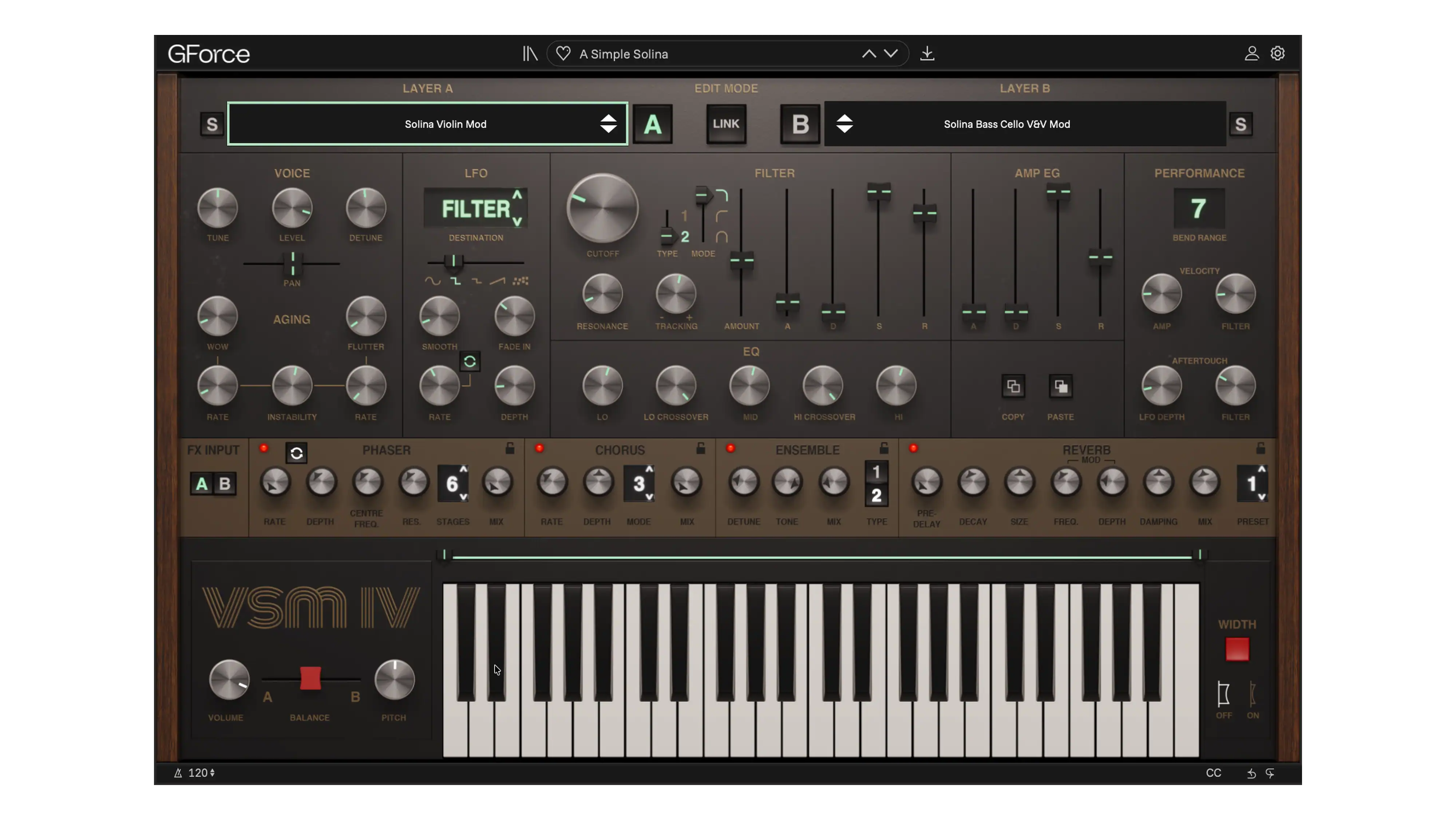The image size is (1456, 820).
Task: Click the red A/B Balance slider handle
Action: 310,678
